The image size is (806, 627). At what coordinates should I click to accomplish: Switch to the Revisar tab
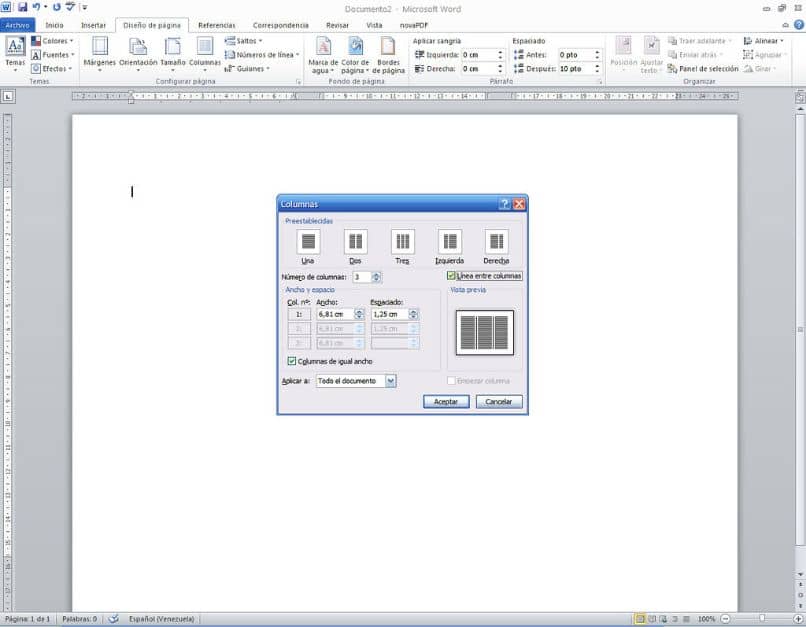337,25
